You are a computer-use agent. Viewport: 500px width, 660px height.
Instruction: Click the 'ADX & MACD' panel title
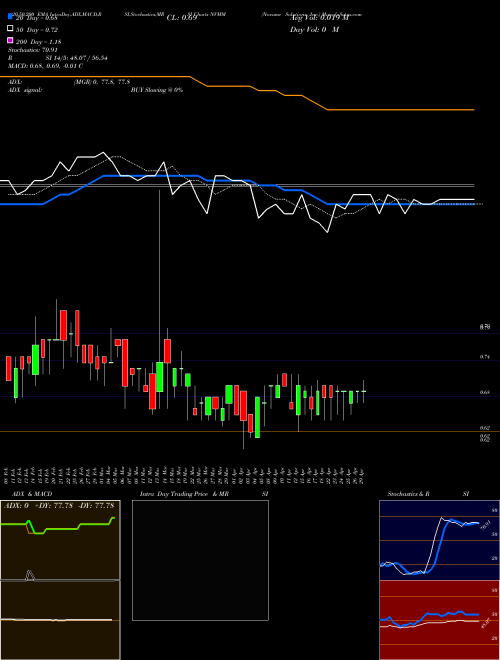tap(32, 494)
